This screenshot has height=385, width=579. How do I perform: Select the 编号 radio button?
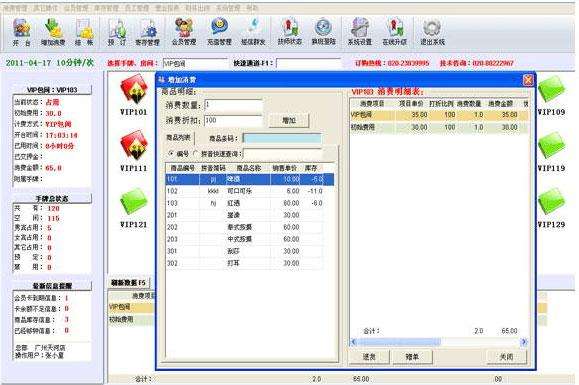171,153
